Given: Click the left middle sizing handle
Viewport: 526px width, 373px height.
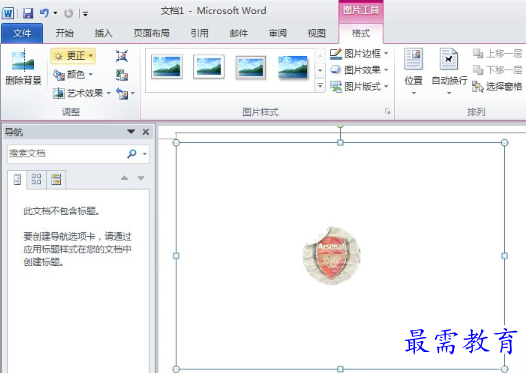Looking at the screenshot, I should (176, 256).
